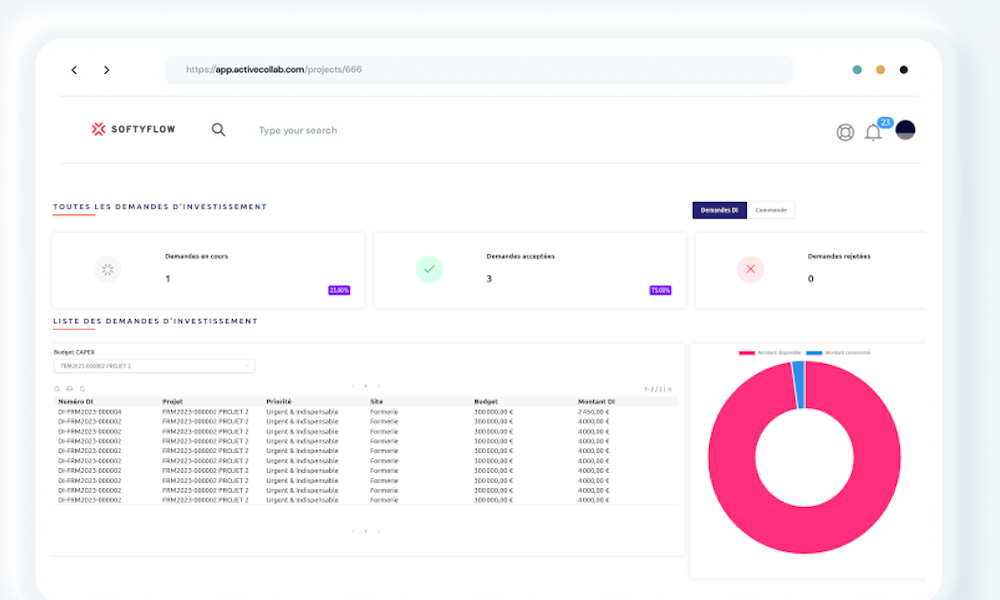The image size is (1000, 600).
Task: Click the magnifying glass search icon
Action: click(x=218, y=130)
